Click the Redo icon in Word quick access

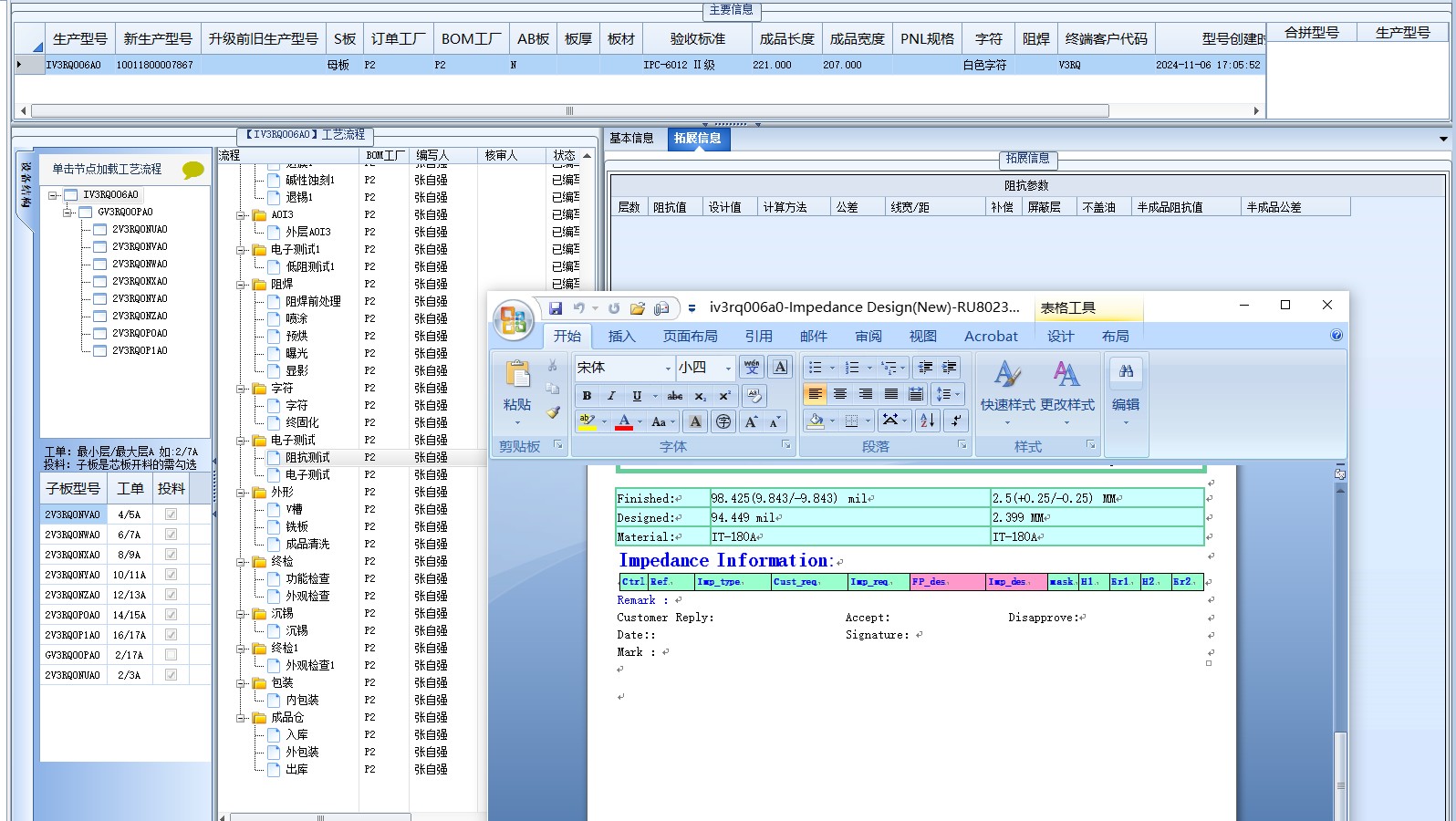tap(614, 308)
